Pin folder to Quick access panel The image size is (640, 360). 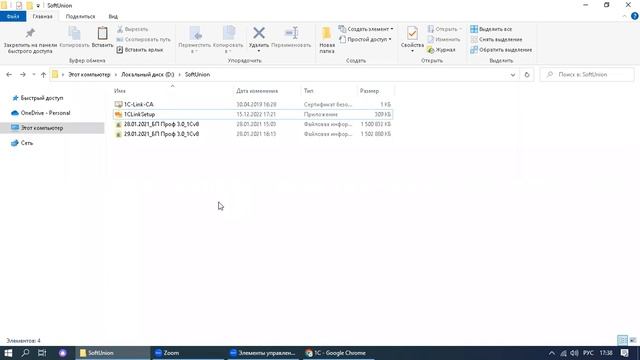pos(30,41)
